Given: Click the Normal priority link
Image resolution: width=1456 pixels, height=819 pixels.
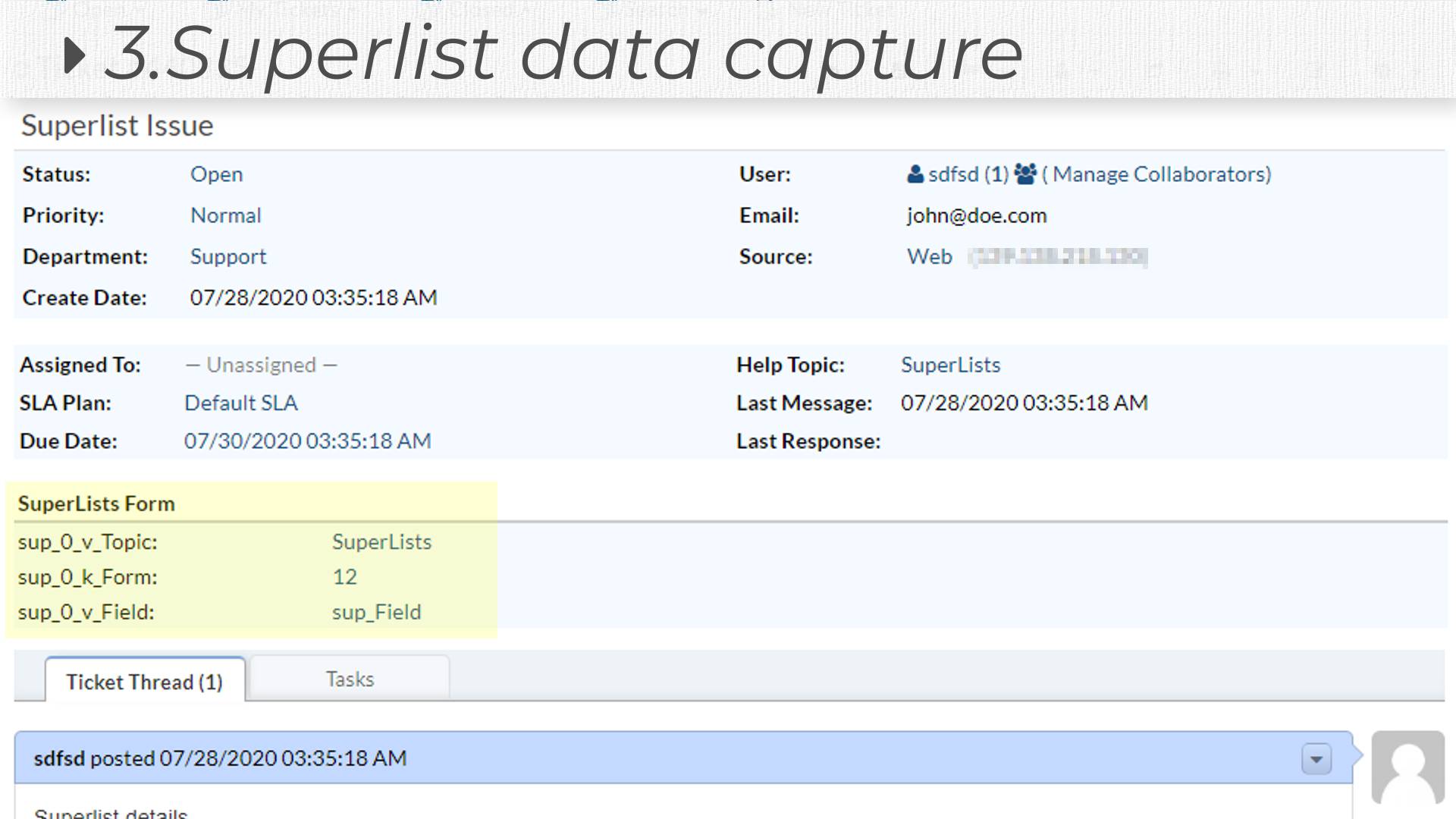Looking at the screenshot, I should coord(225,215).
